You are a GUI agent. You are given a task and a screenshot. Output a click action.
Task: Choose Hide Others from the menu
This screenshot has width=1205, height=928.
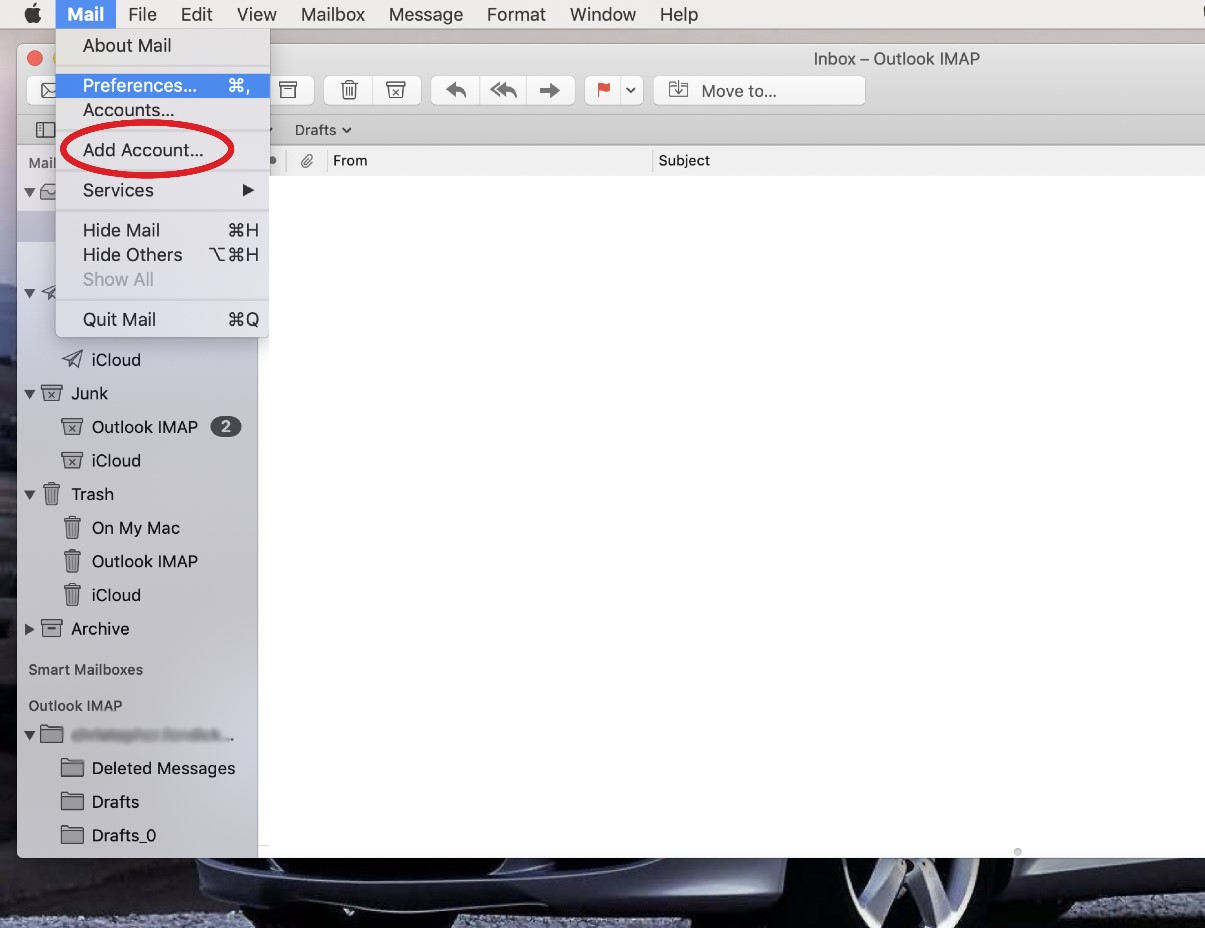(162, 255)
